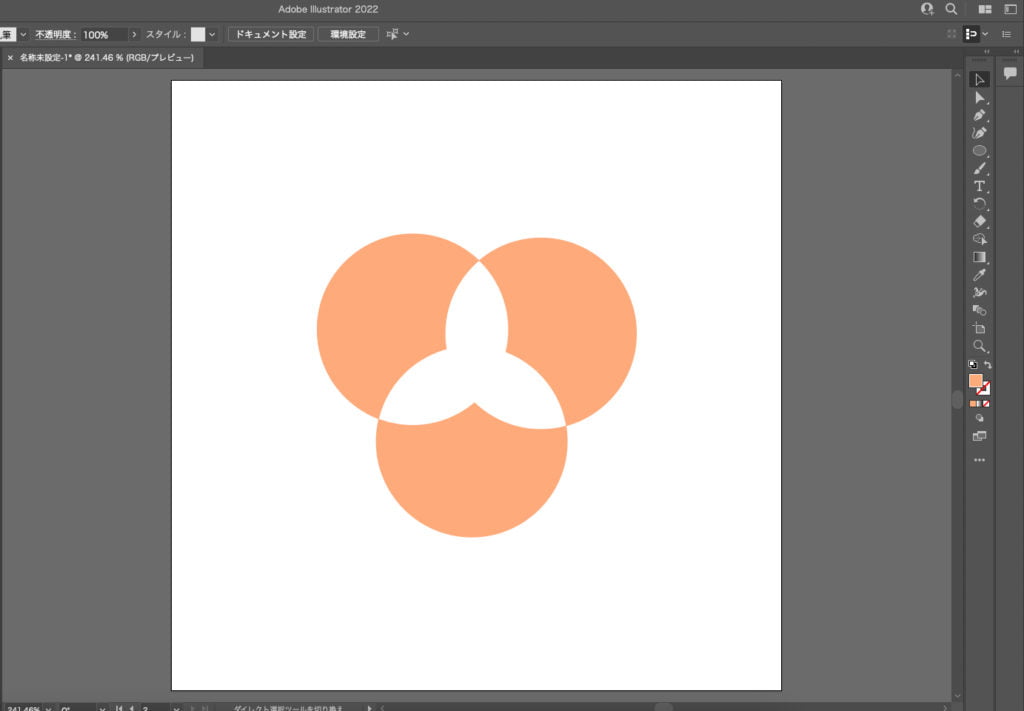Select the Type tool
This screenshot has width=1024, height=711.
(x=979, y=186)
